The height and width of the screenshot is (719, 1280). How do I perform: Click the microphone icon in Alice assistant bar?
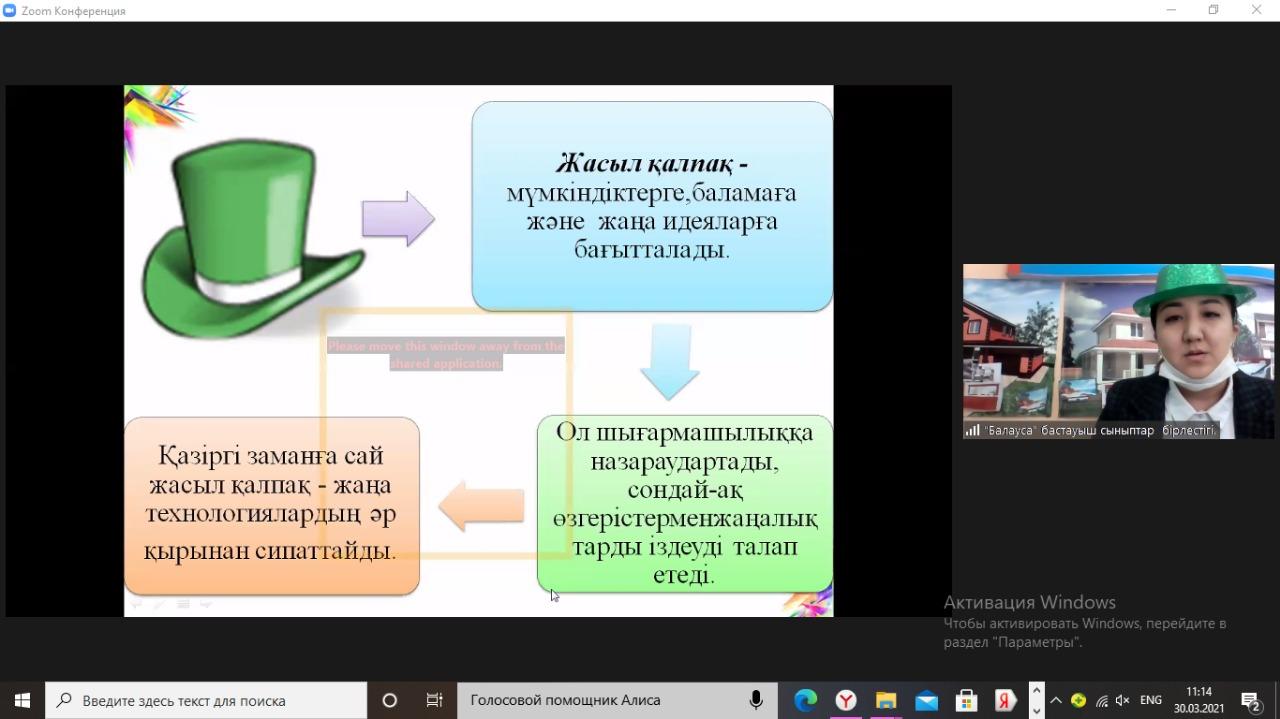[756, 700]
